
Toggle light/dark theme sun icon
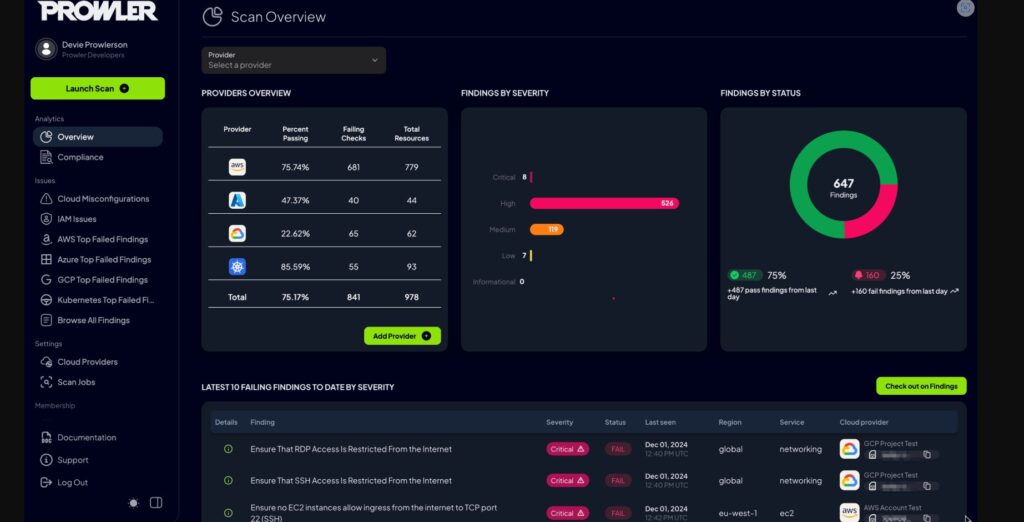pyautogui.click(x=134, y=503)
